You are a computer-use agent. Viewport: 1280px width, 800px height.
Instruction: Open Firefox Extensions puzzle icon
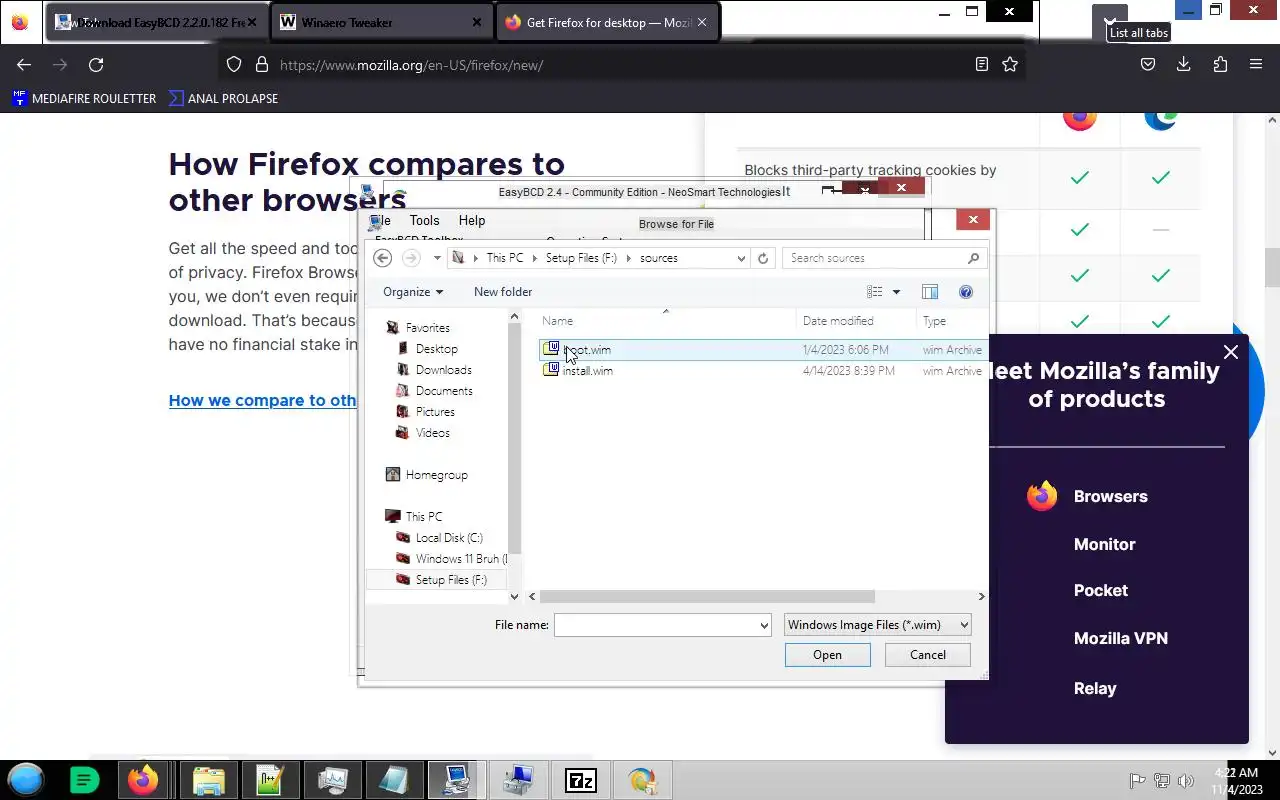pyautogui.click(x=1220, y=65)
